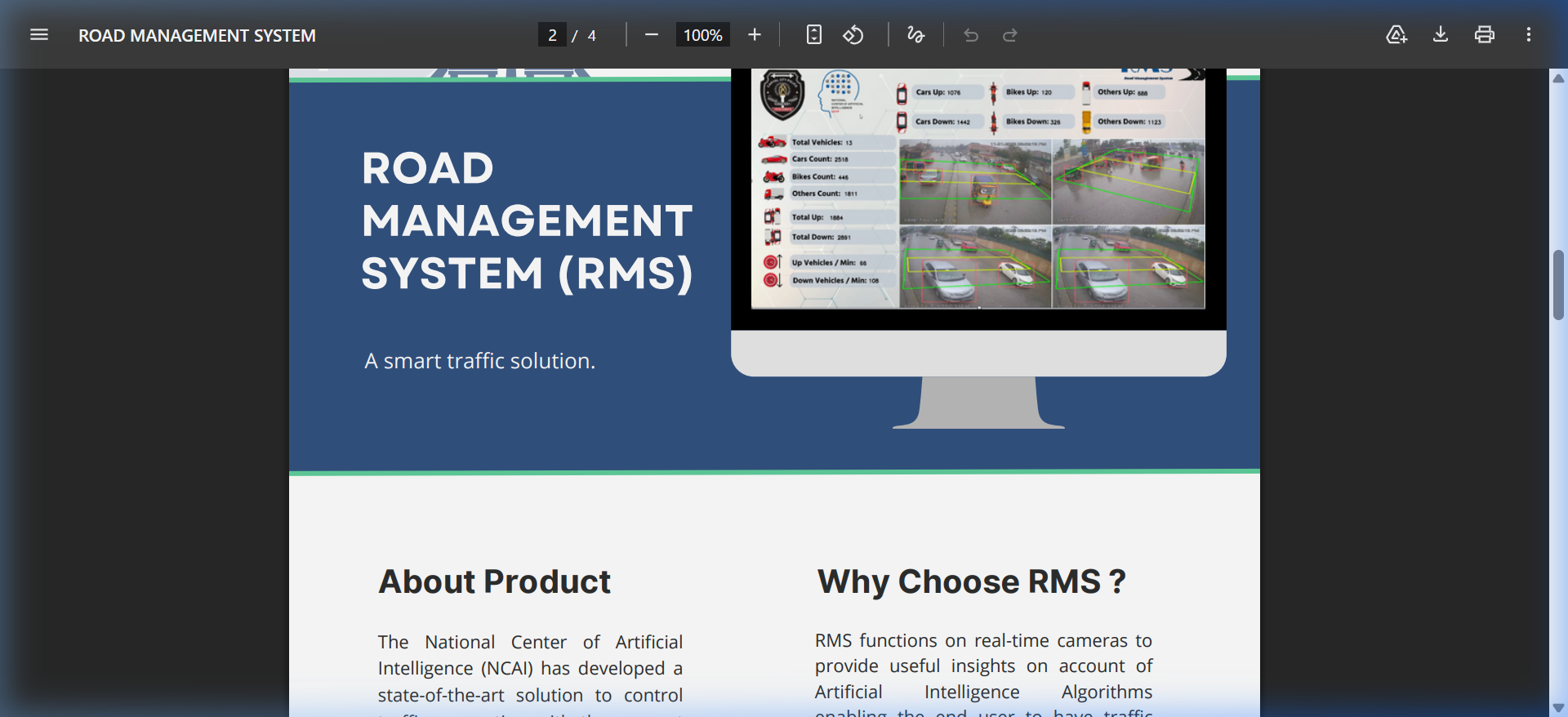This screenshot has height=717, width=1568.
Task: Open the three-dot More actions menu
Action: coord(1528,34)
